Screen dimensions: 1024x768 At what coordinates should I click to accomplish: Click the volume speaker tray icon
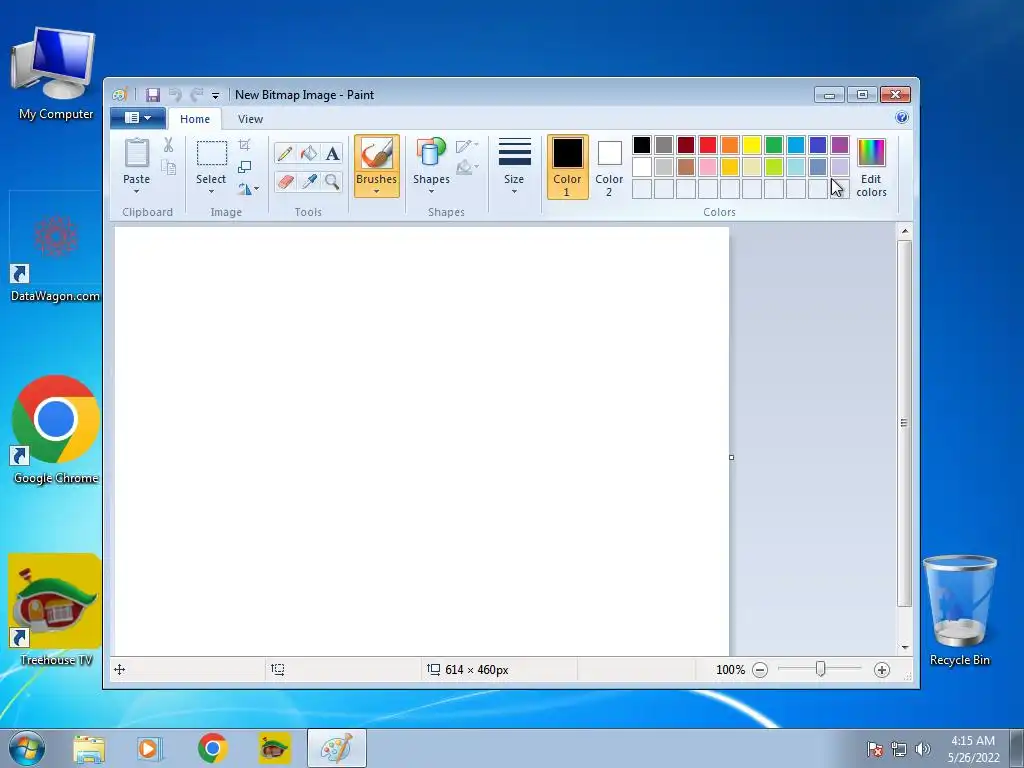(922, 749)
